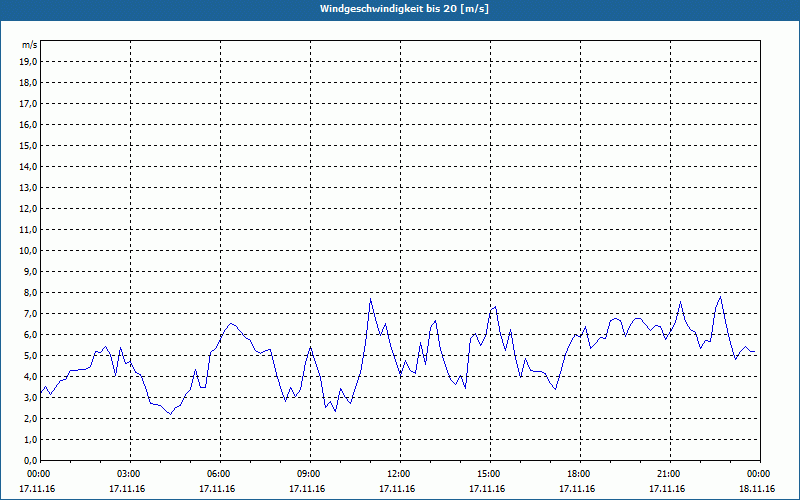Click the 14,0 y-axis label
The image size is (800, 500).
coord(28,166)
